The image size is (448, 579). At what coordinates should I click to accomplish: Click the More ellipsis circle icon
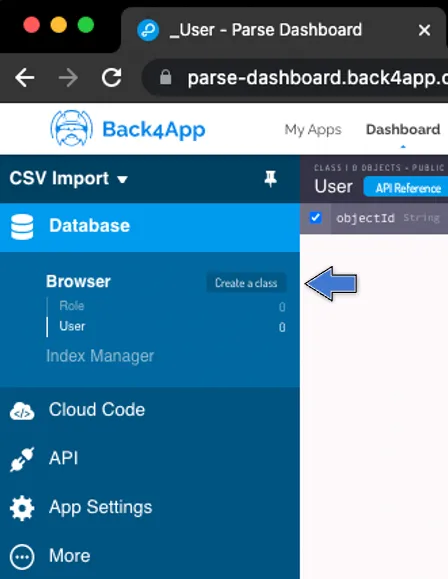(x=22, y=556)
